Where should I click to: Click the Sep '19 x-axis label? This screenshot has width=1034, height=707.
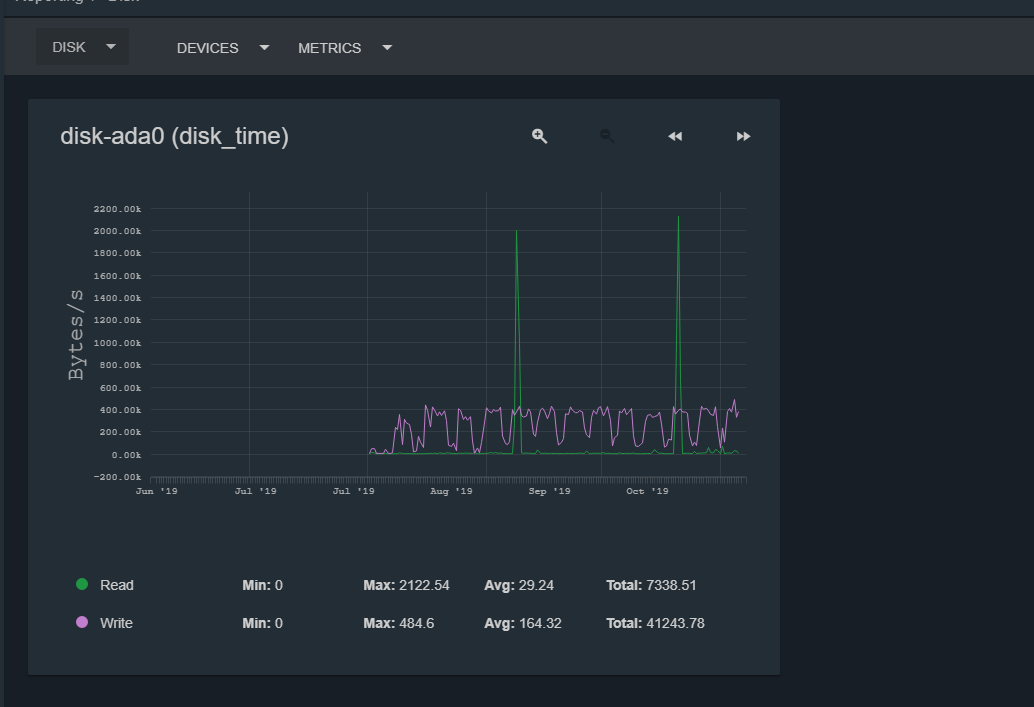pos(549,492)
